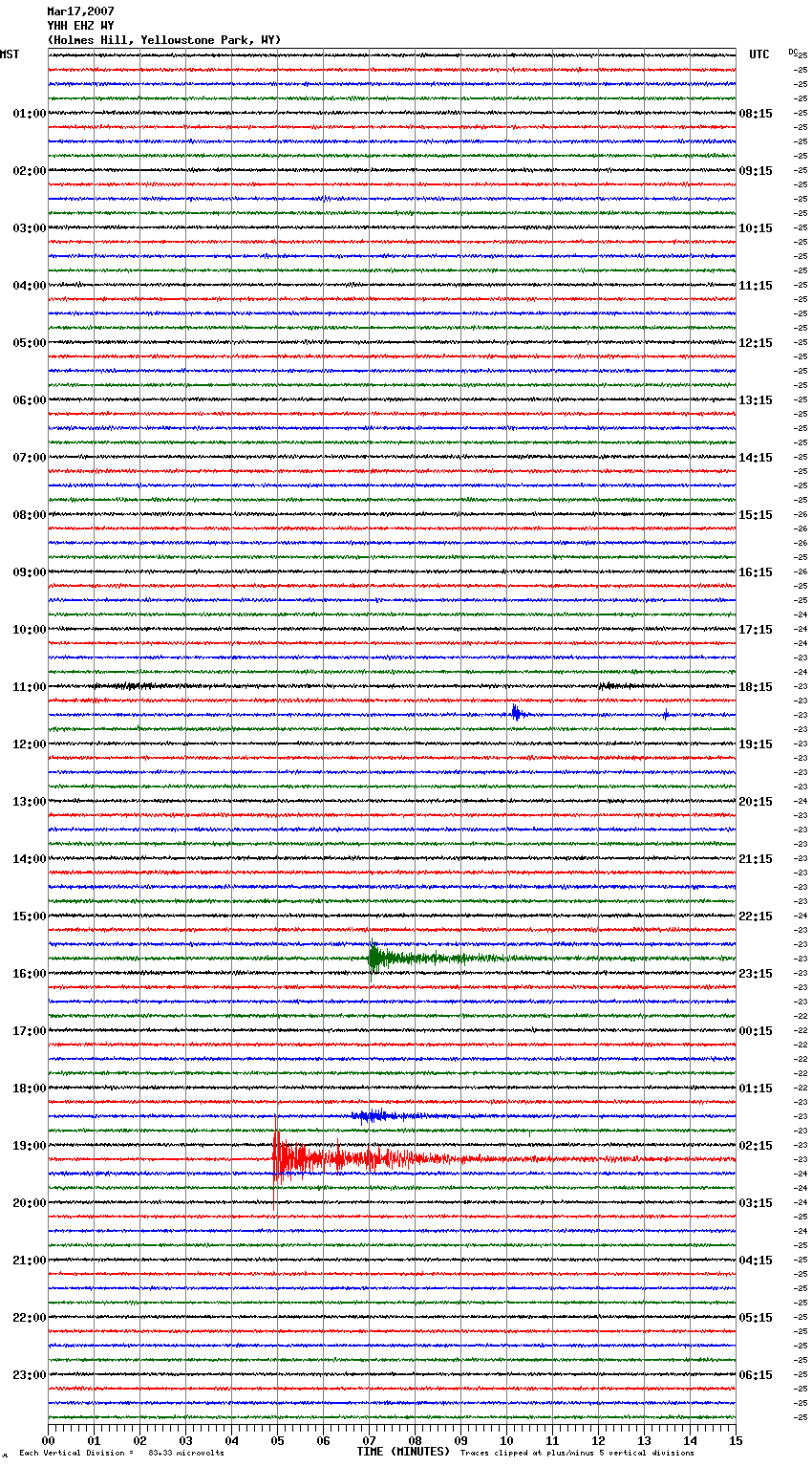This screenshot has width=812, height=1466.
Task: Click minute 05 on the bottom axis
Action: click(x=277, y=1440)
